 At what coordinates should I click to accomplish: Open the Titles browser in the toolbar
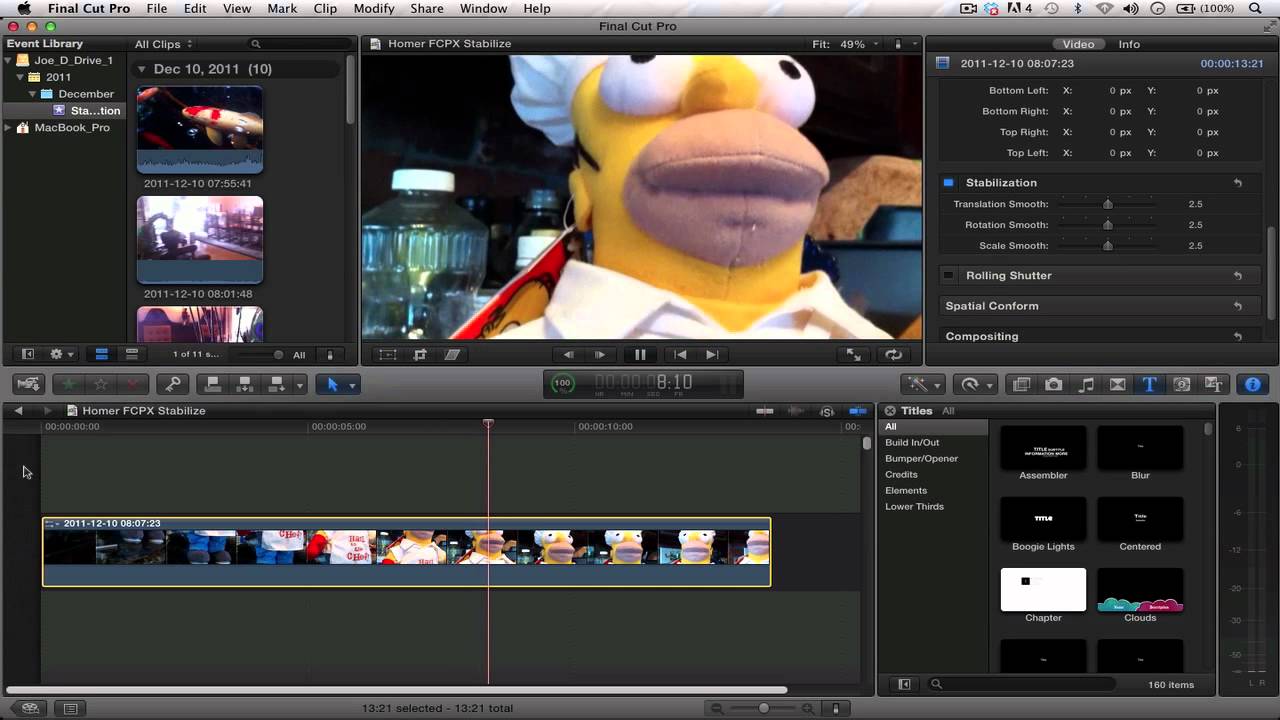[1149, 385]
